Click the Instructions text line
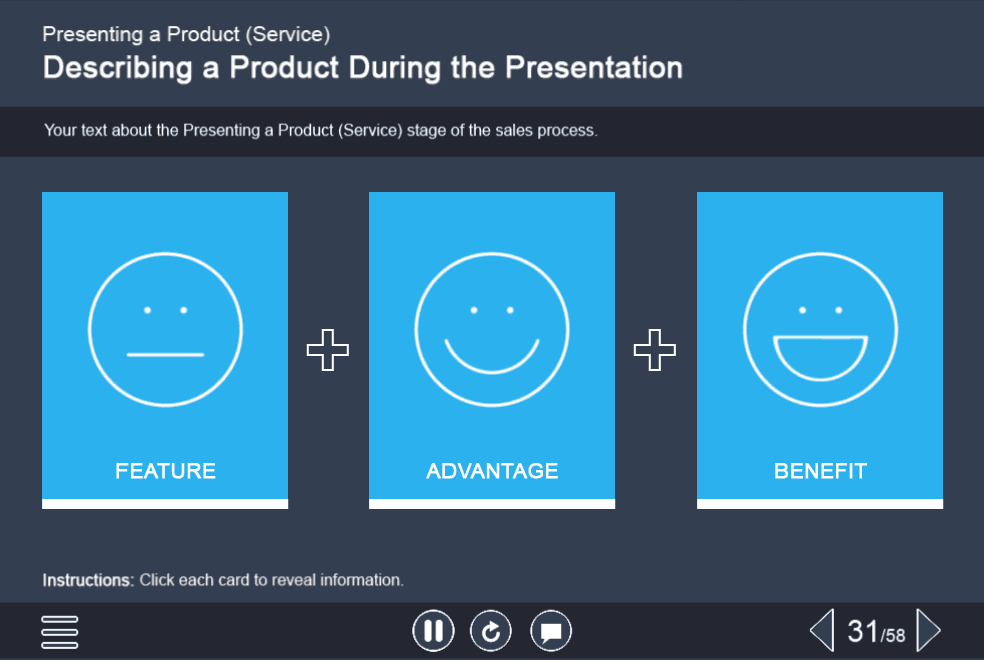The image size is (984, 660). pos(223,580)
